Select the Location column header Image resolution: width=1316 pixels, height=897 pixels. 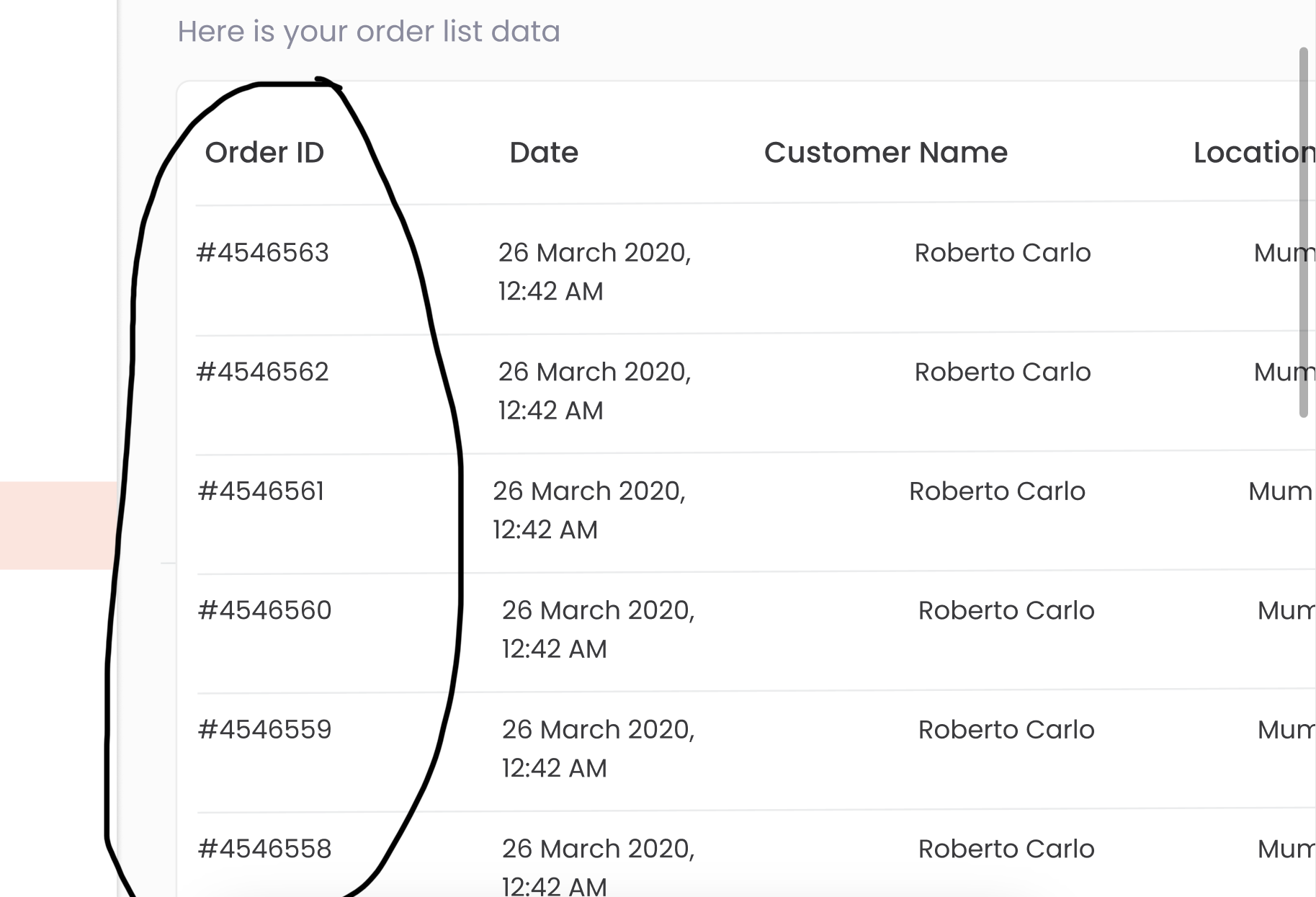pos(1253,153)
